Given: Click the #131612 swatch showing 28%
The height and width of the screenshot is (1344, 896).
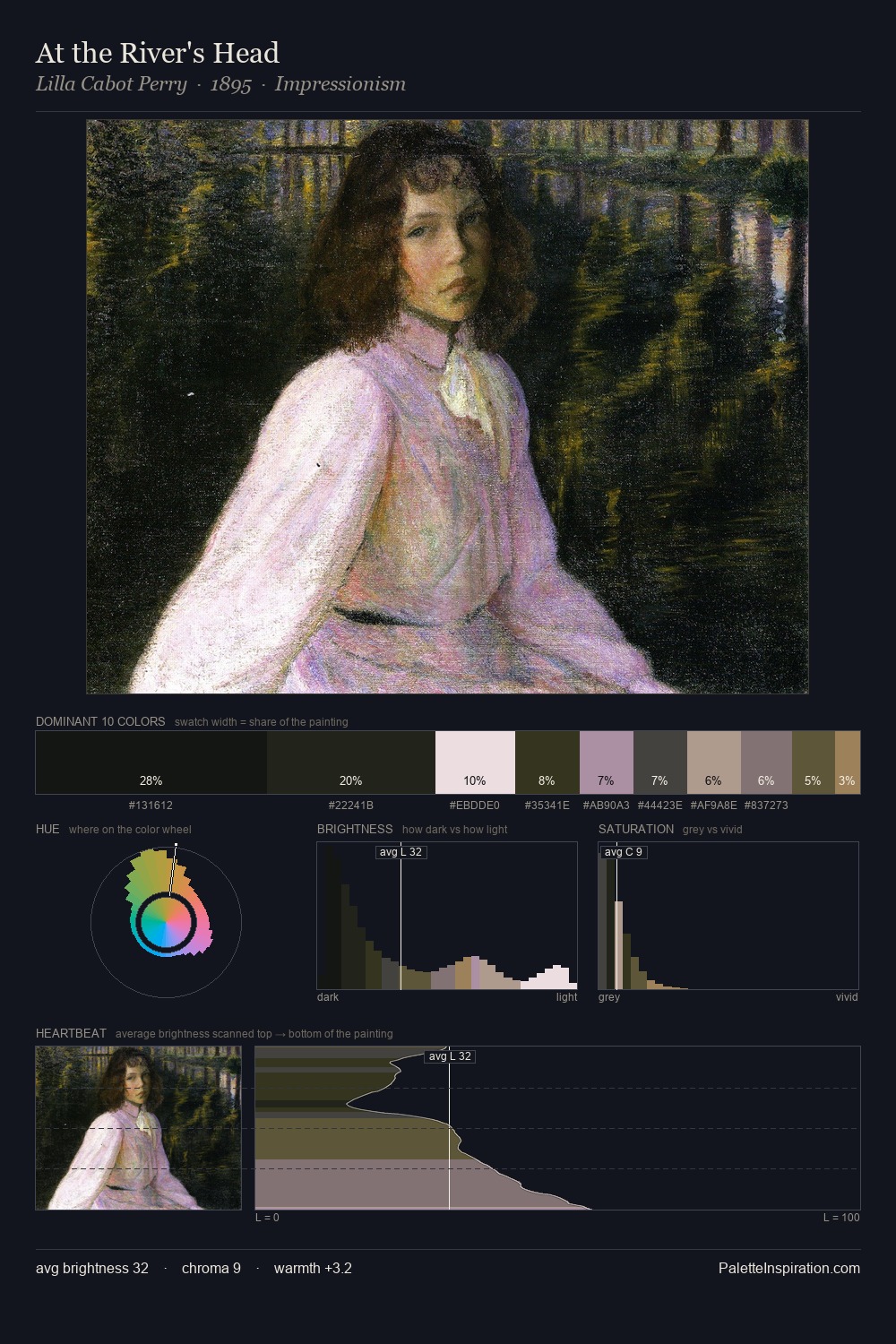Looking at the screenshot, I should click(151, 762).
